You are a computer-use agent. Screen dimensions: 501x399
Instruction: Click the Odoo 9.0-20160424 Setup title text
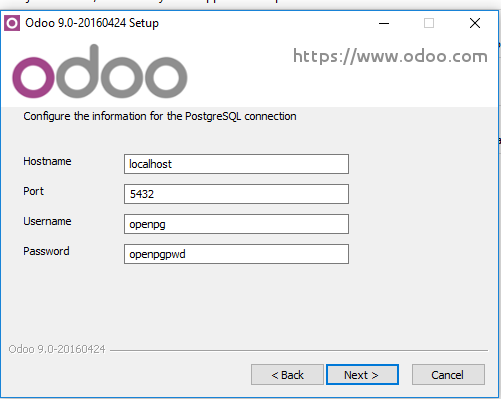[92, 23]
